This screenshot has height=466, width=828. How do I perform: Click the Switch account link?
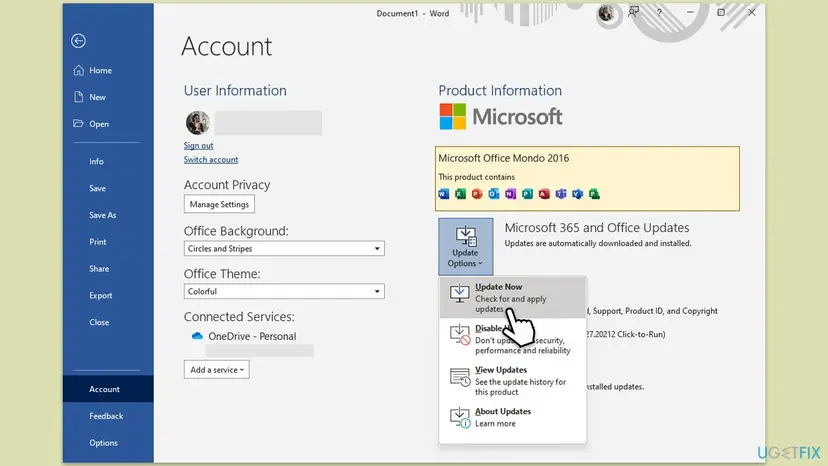(211, 160)
